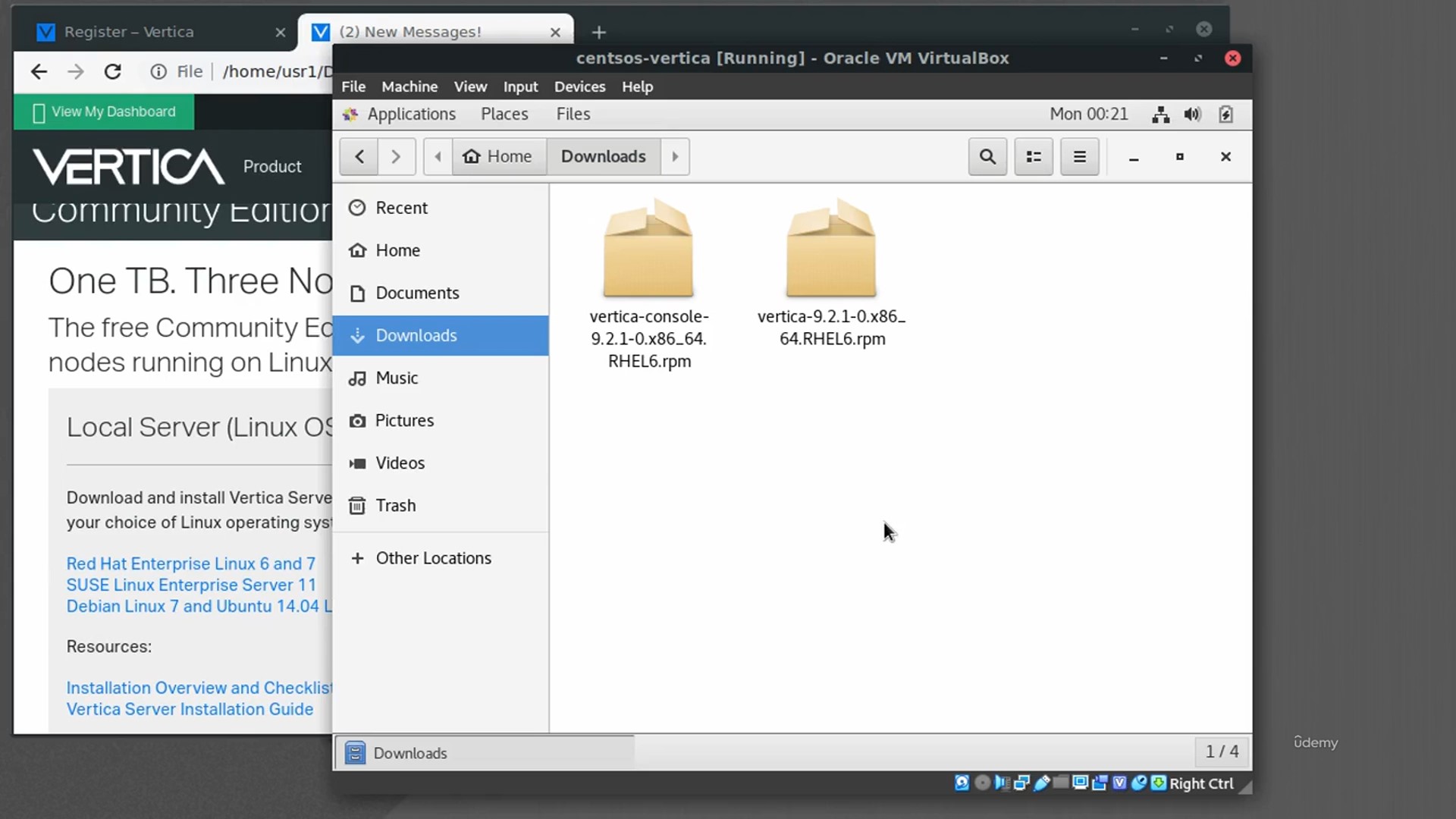Open the VirtualBox Machine menu

click(x=409, y=86)
